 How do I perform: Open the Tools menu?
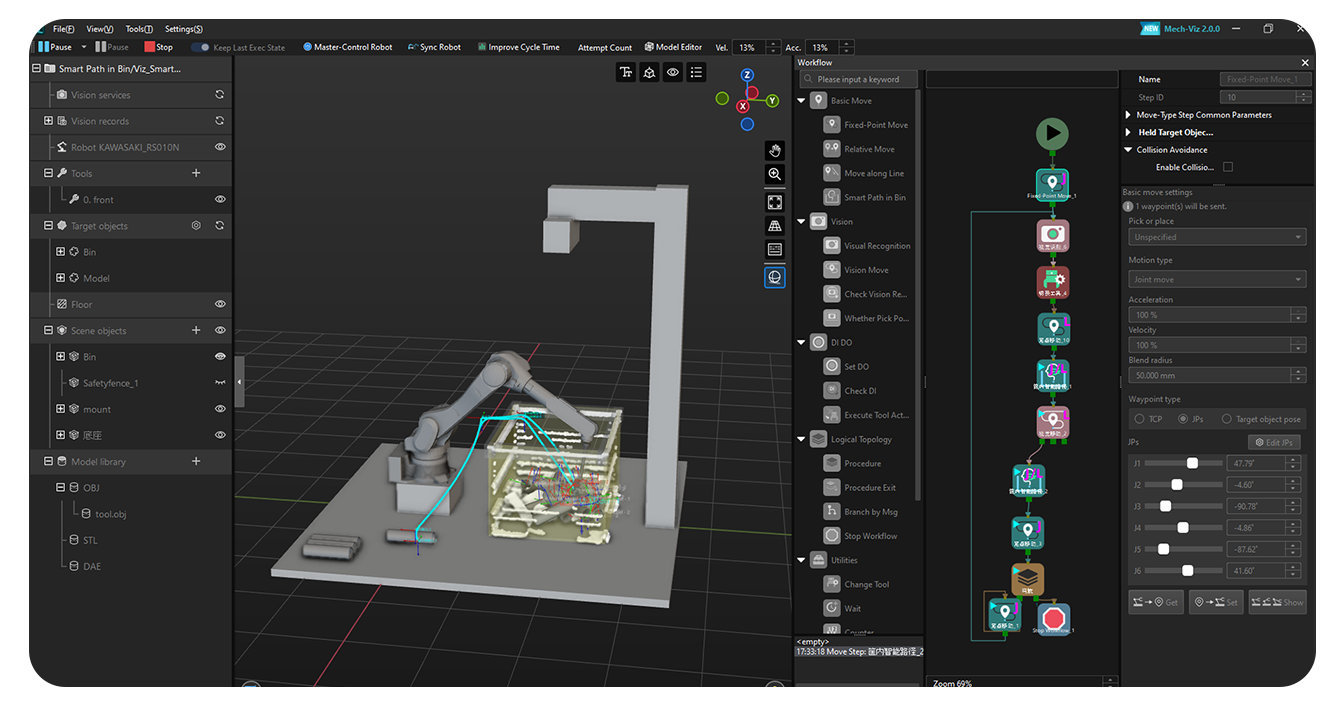pyautogui.click(x=138, y=29)
